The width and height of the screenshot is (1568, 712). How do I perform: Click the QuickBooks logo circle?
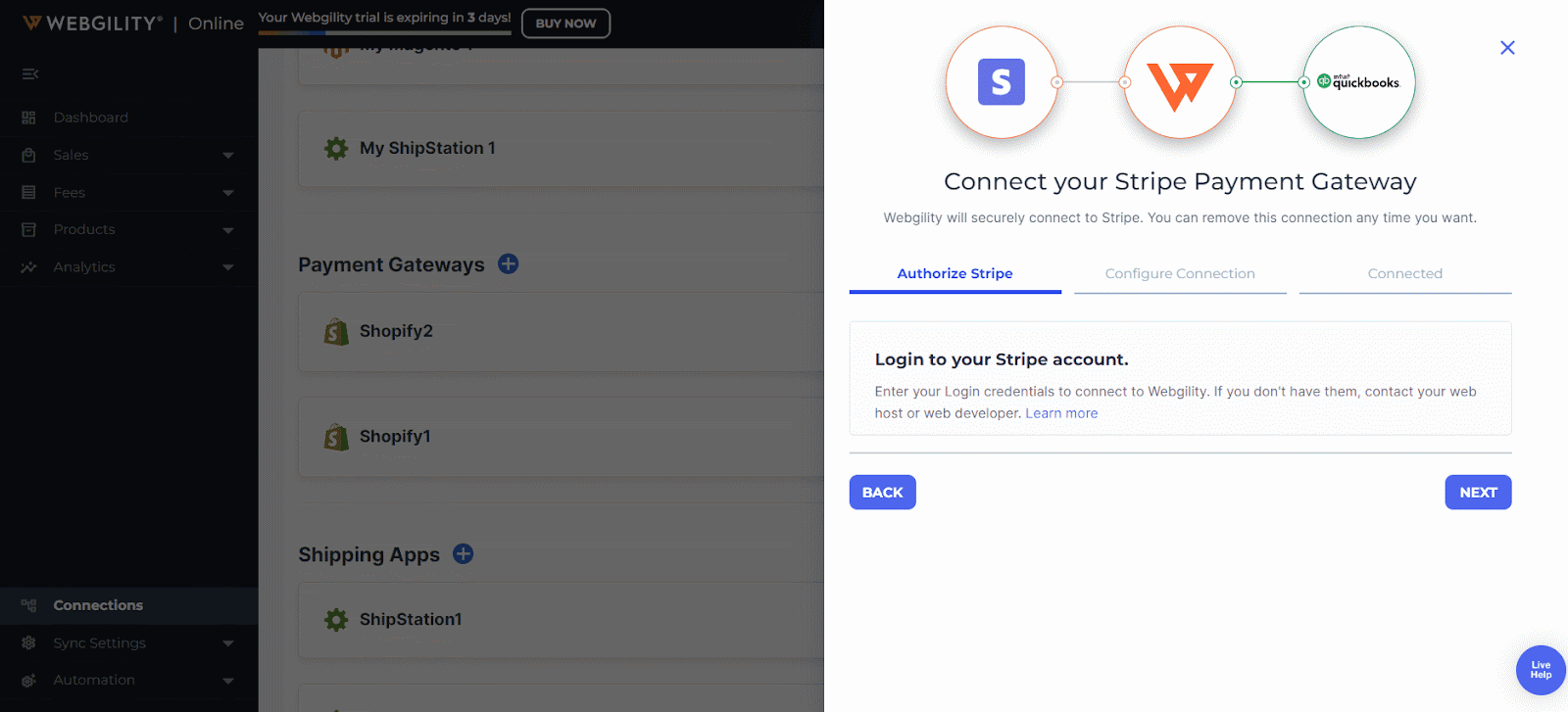1359,83
